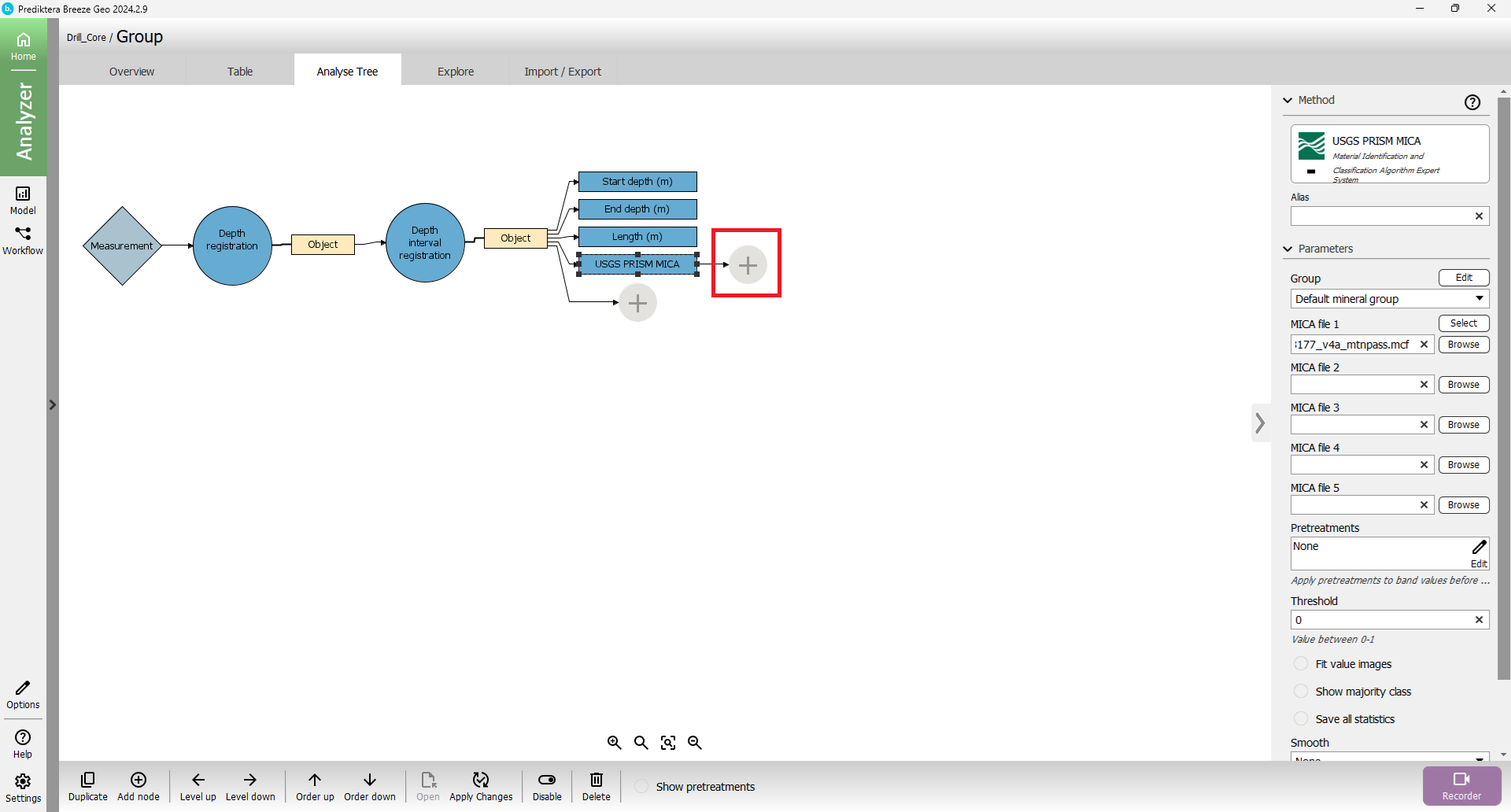Click the Select button for MICA file 1
Image resolution: width=1511 pixels, height=812 pixels.
click(1463, 323)
